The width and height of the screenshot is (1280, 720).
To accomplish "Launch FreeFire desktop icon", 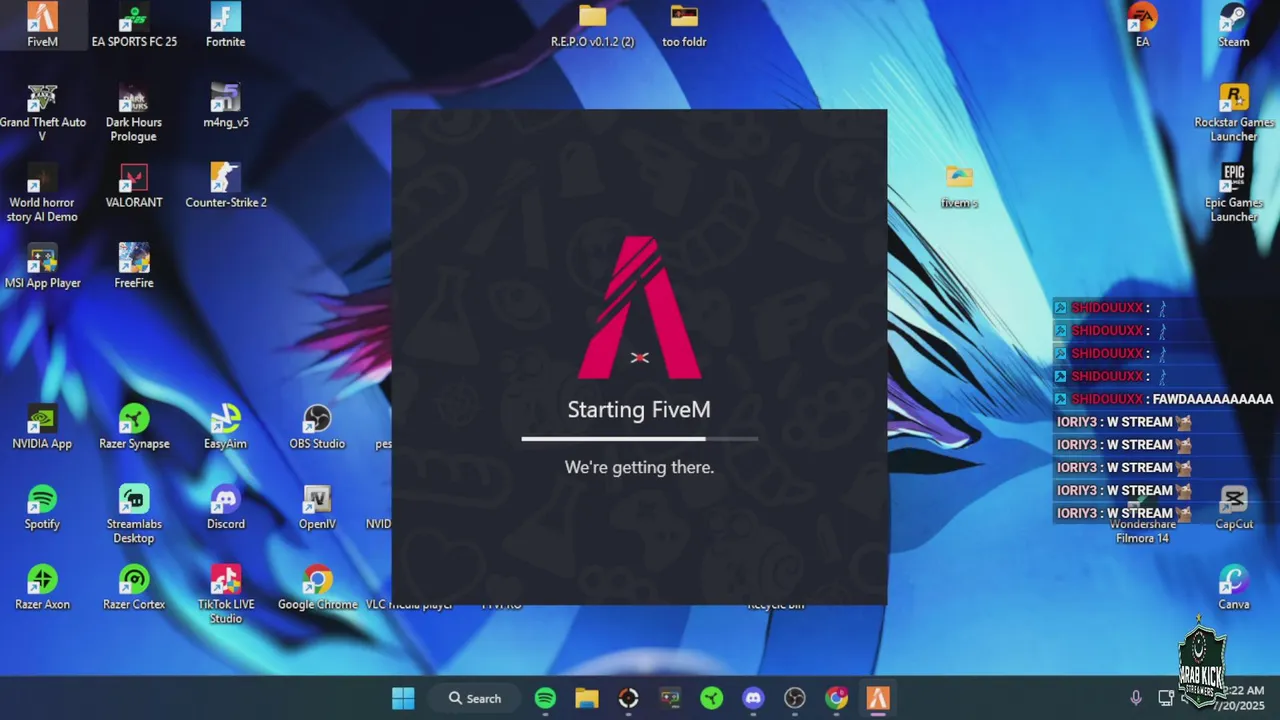I will coord(134,266).
